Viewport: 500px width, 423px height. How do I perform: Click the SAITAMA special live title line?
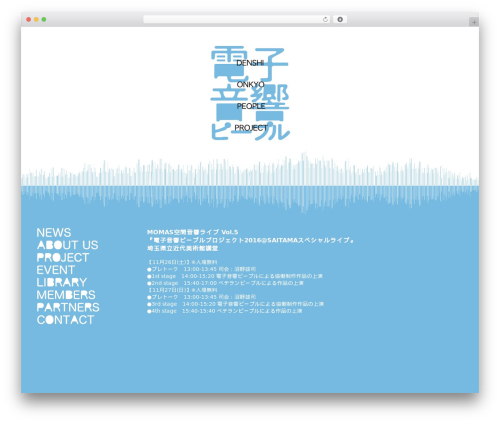(250, 240)
